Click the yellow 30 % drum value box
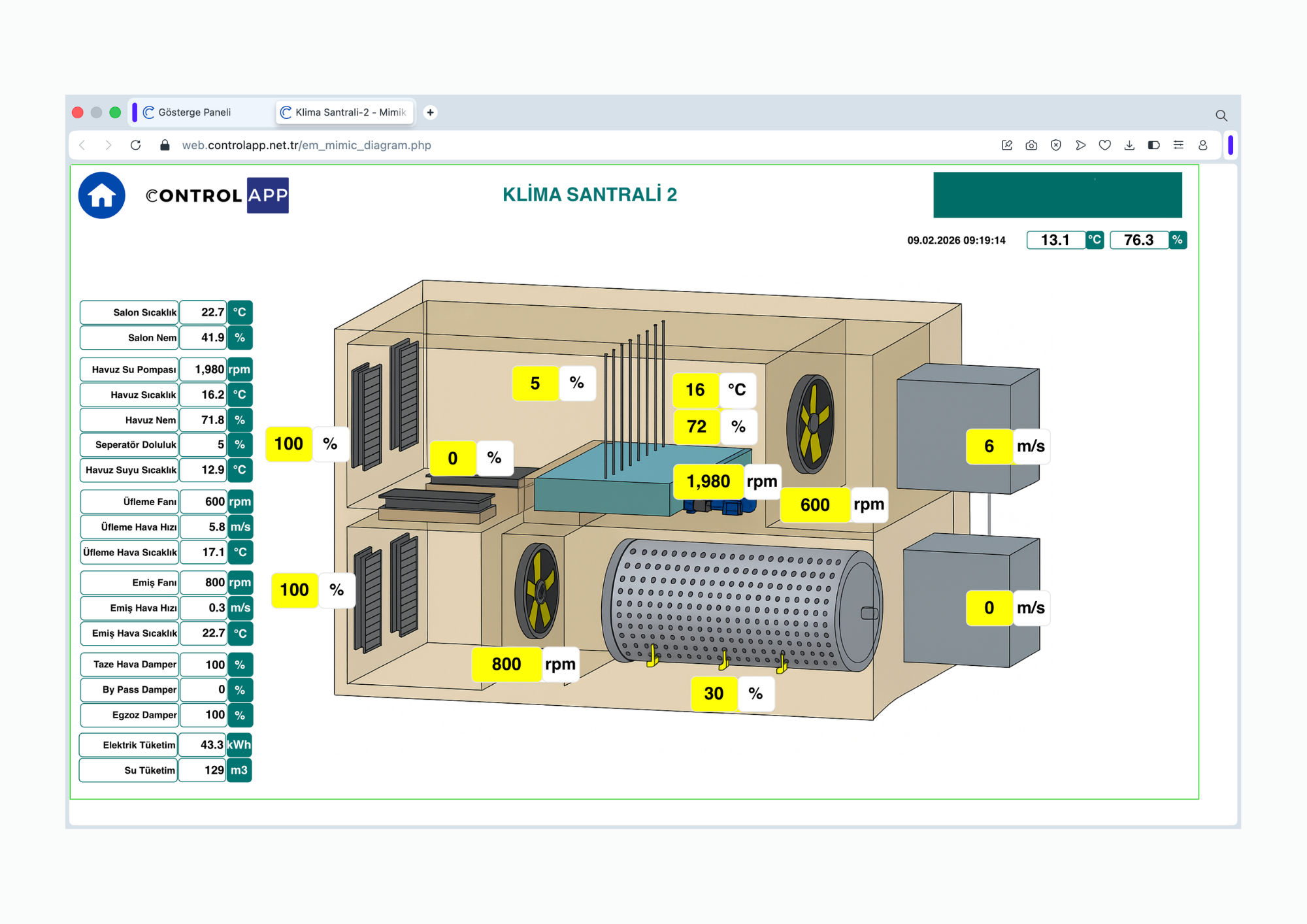This screenshot has height=924, width=1307. tap(714, 693)
